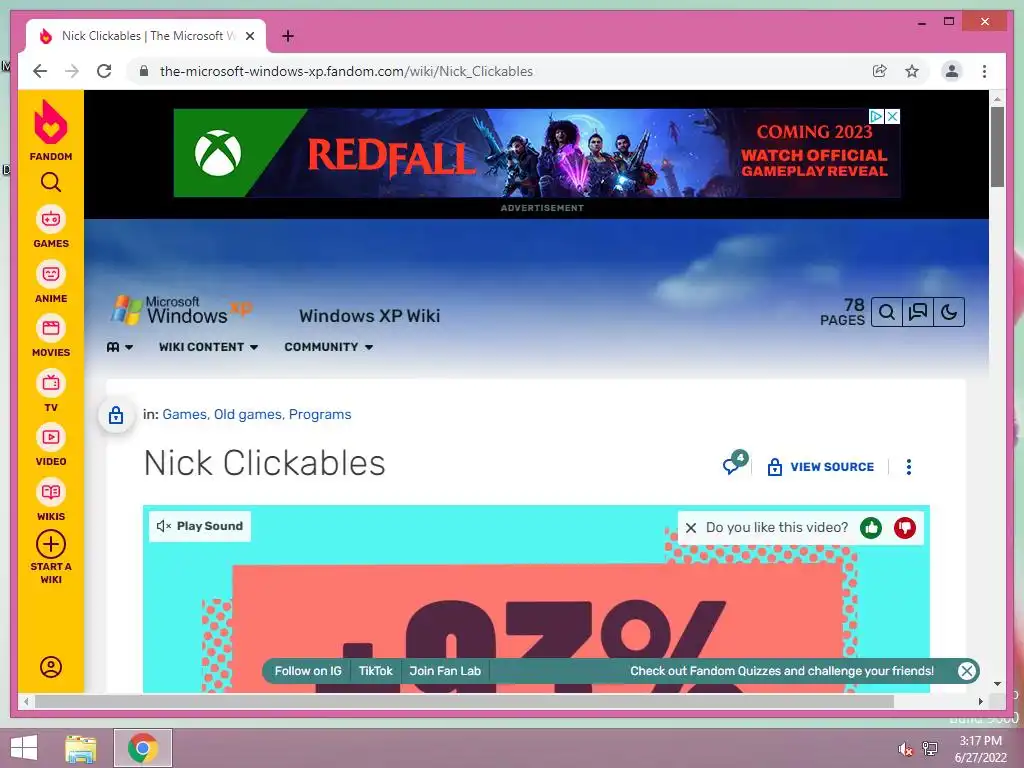The height and width of the screenshot is (768, 1024).
Task: Click the wiki search magnifier button
Action: click(886, 312)
